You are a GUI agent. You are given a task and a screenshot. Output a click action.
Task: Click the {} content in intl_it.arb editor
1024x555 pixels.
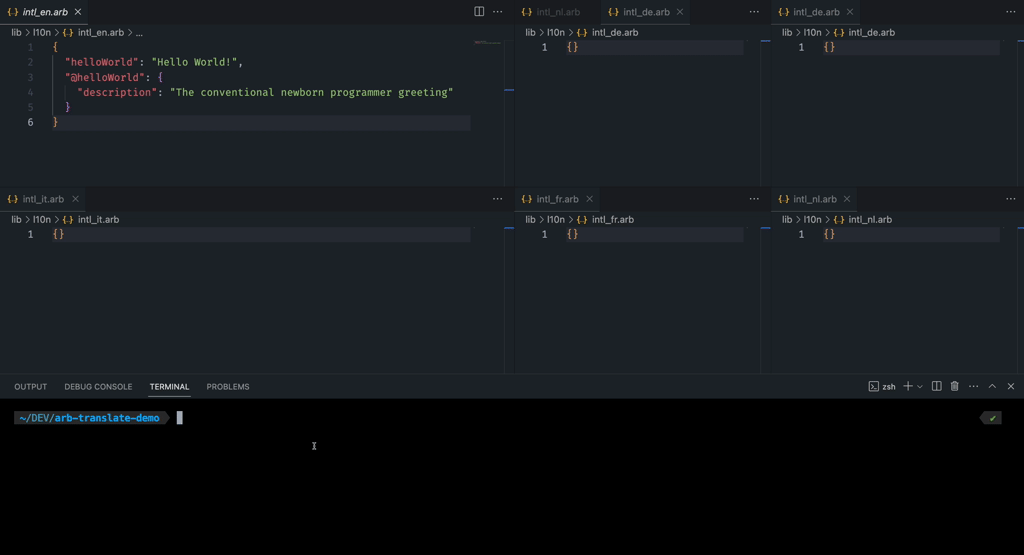58,234
